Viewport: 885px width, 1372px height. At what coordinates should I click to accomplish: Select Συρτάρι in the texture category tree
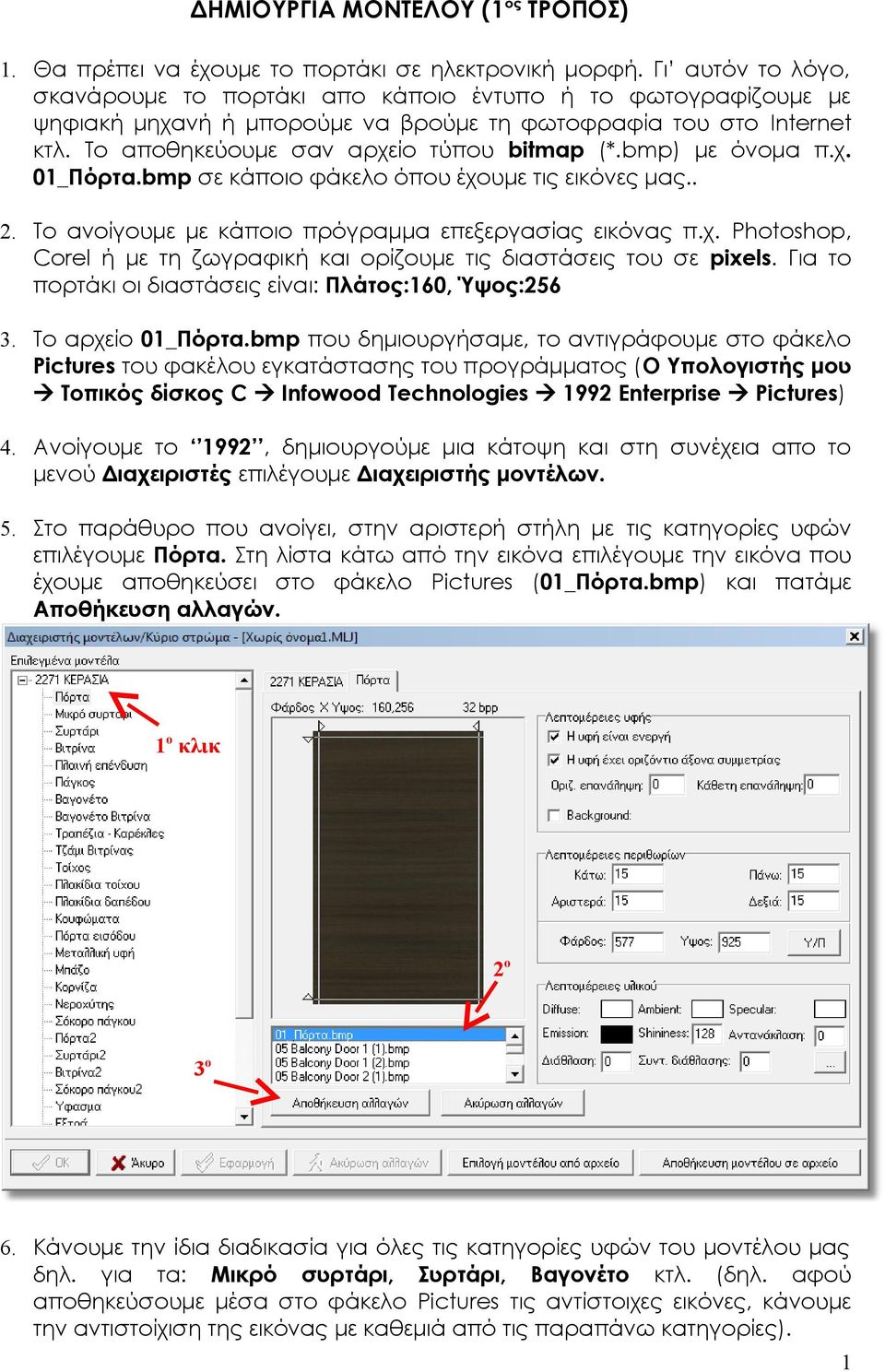click(77, 731)
